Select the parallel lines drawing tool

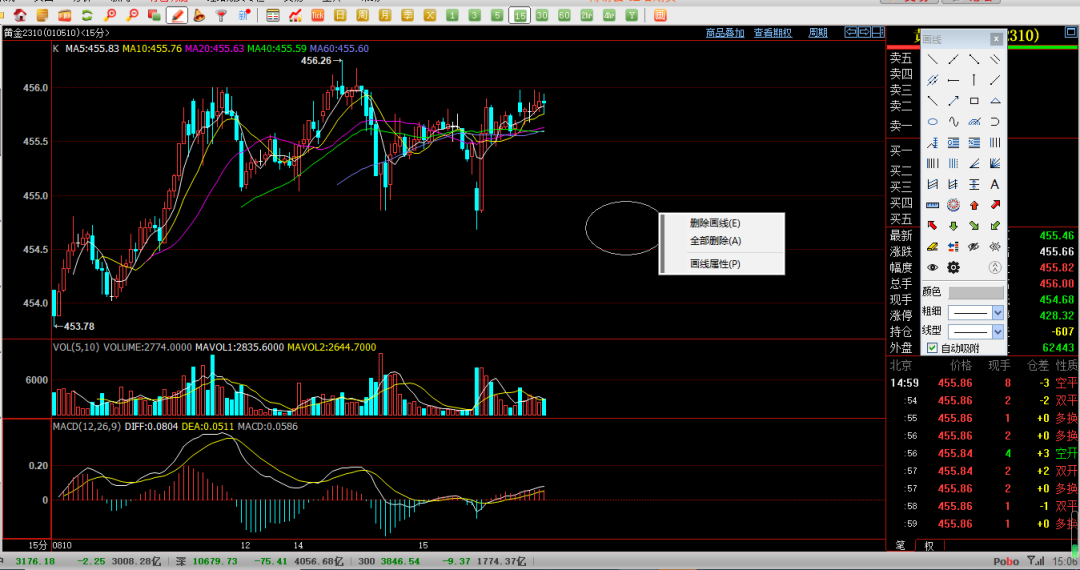(x=995, y=60)
